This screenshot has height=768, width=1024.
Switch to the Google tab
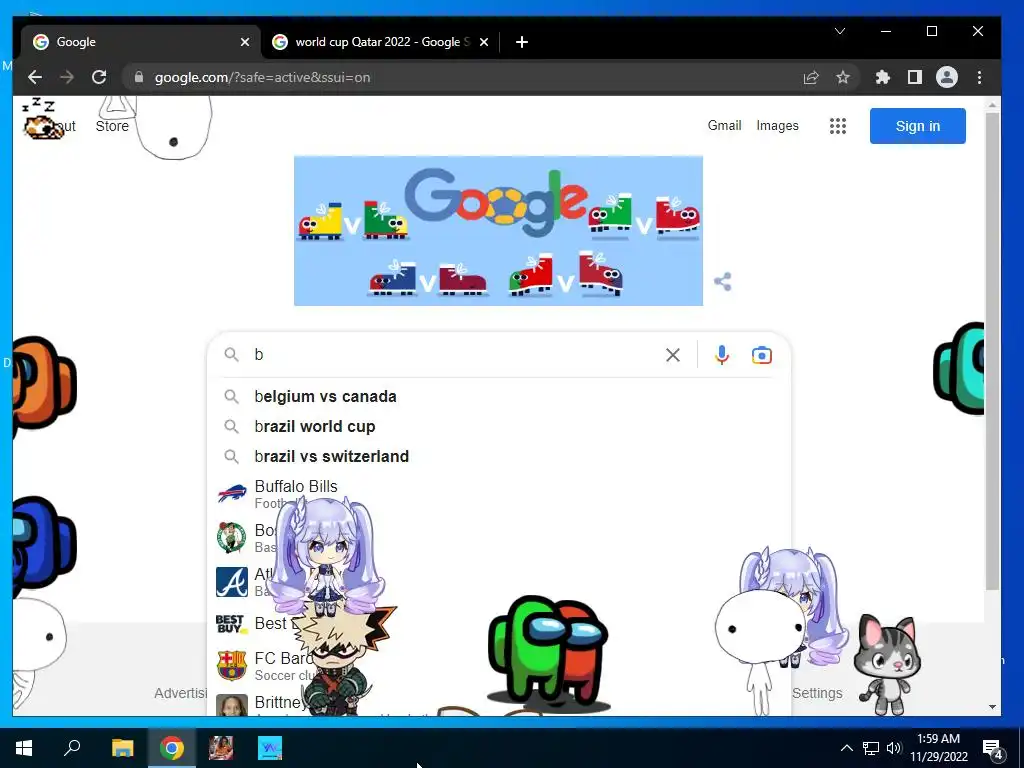click(140, 42)
